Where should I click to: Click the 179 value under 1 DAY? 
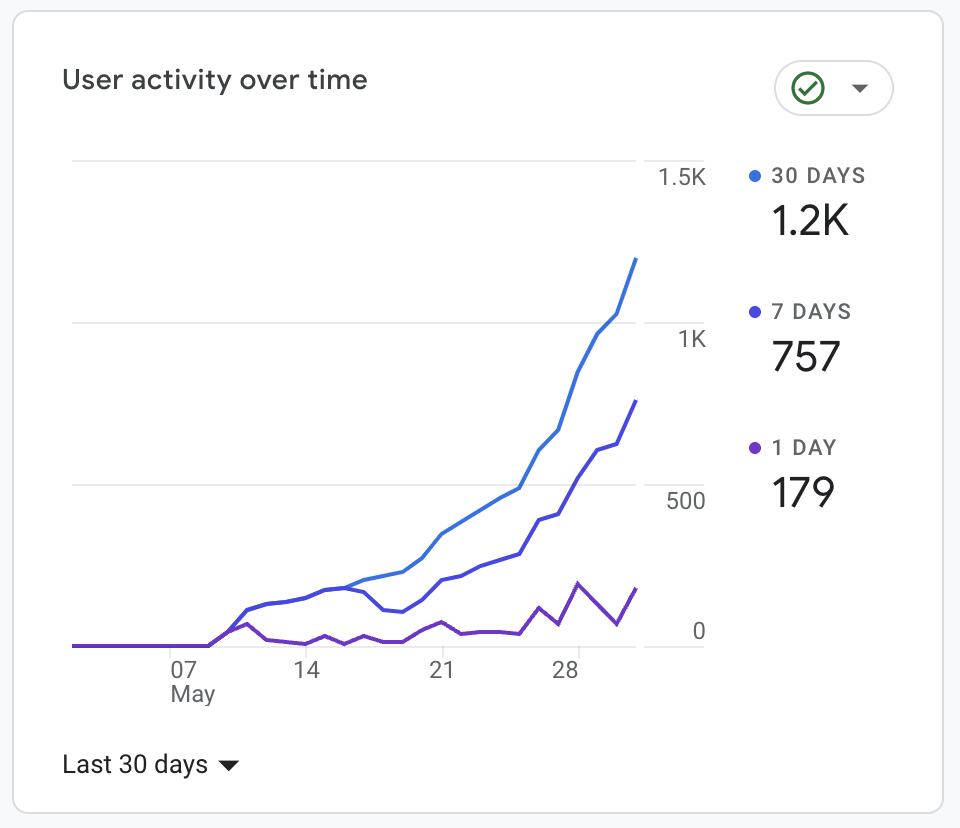coord(802,491)
